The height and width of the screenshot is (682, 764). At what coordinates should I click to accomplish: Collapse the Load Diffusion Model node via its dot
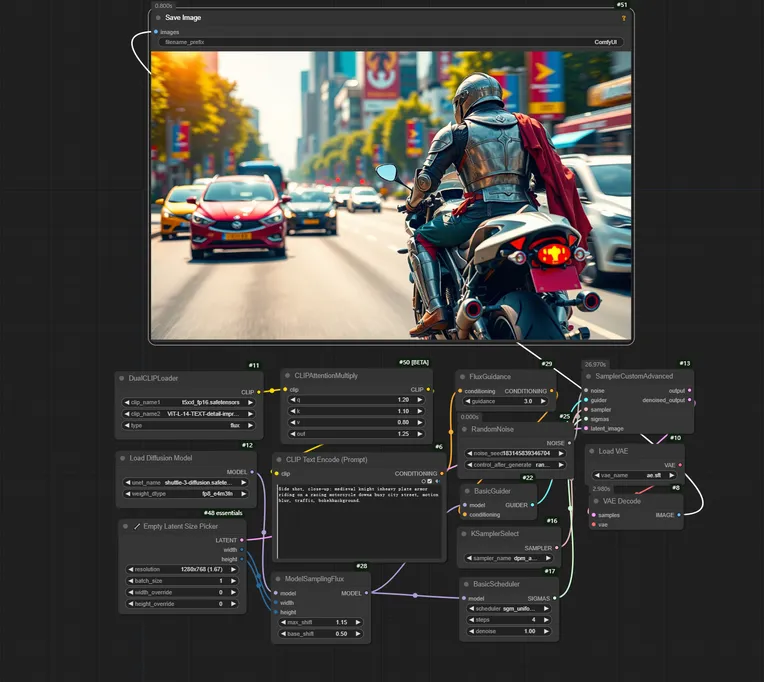(x=123, y=458)
